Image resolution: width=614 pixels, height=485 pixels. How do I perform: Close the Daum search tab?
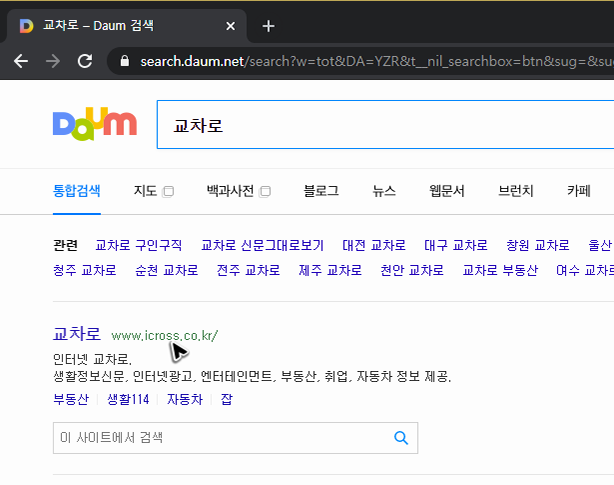[231, 26]
